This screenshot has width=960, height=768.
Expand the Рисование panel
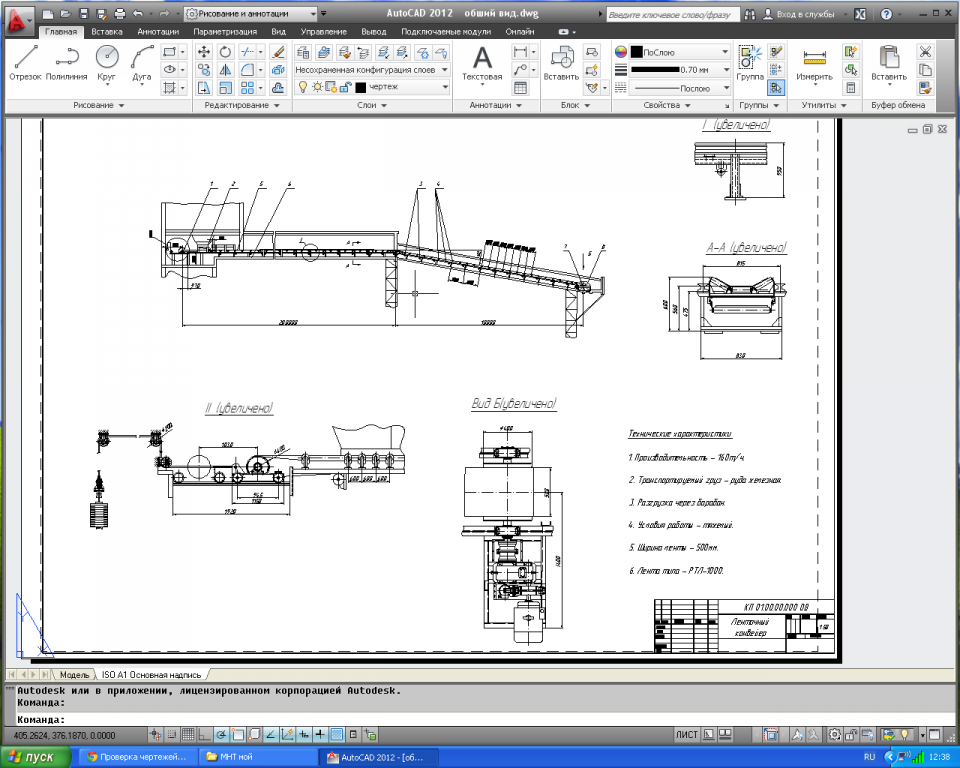(x=99, y=105)
